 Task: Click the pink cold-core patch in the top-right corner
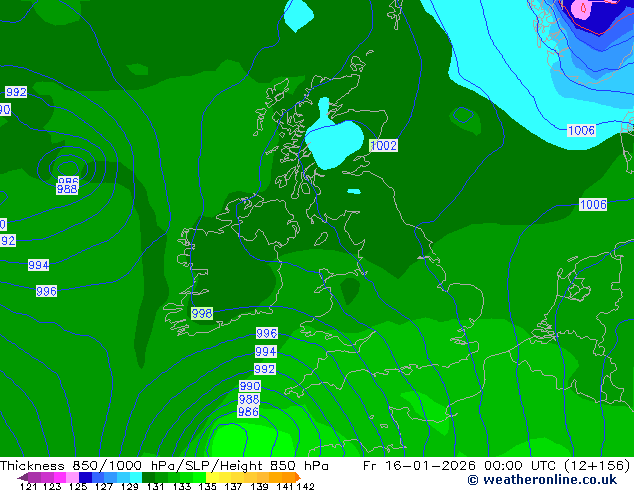click(583, 9)
